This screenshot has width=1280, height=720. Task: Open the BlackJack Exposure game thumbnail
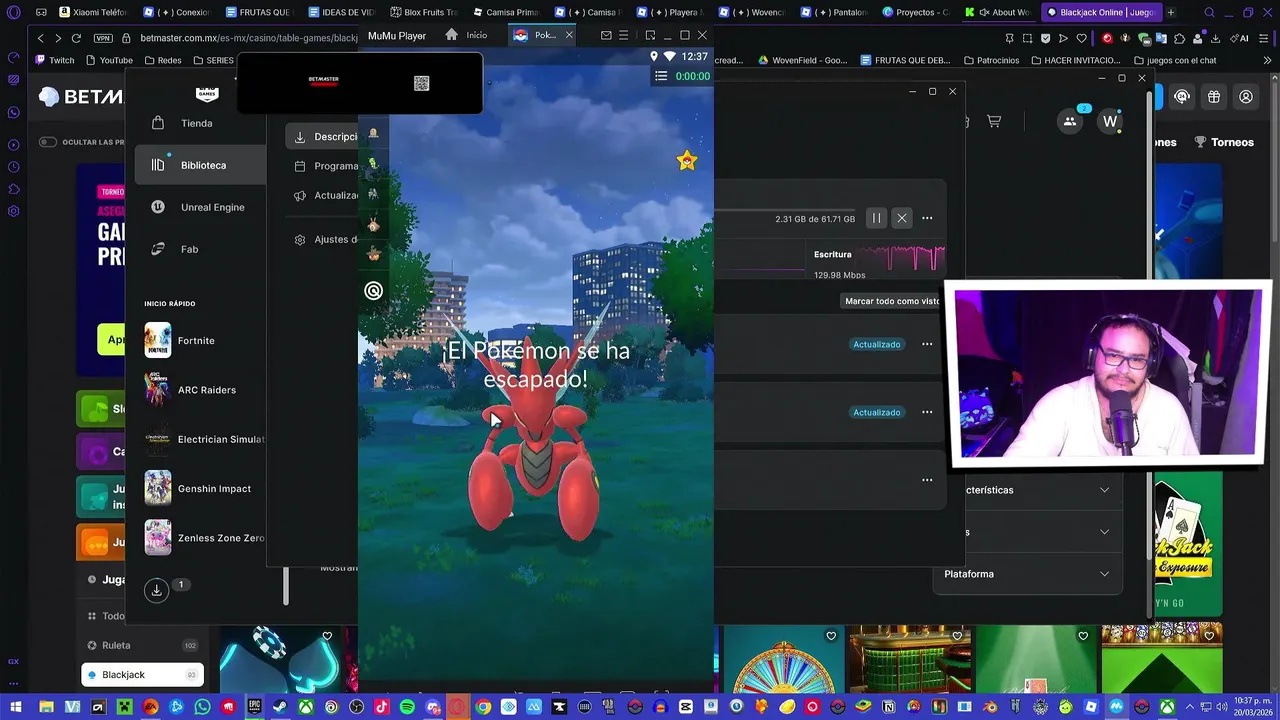[x=1188, y=543]
